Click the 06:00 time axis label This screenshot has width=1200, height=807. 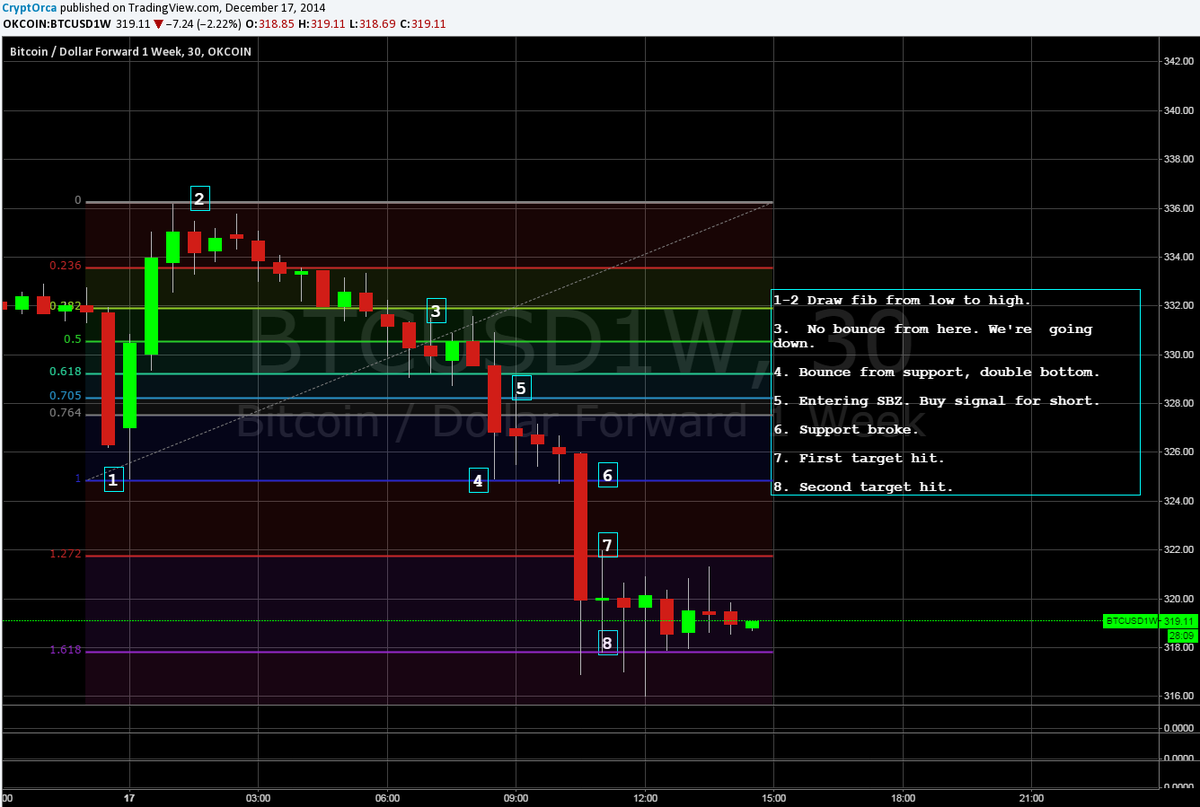(x=387, y=798)
